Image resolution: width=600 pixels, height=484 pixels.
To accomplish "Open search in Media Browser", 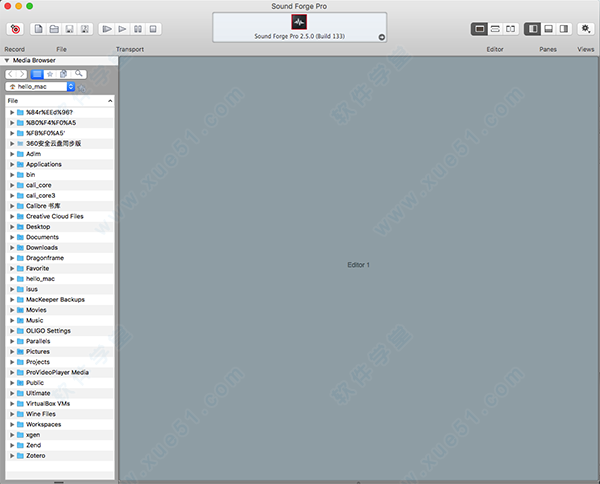I will pyautogui.click(x=79, y=74).
